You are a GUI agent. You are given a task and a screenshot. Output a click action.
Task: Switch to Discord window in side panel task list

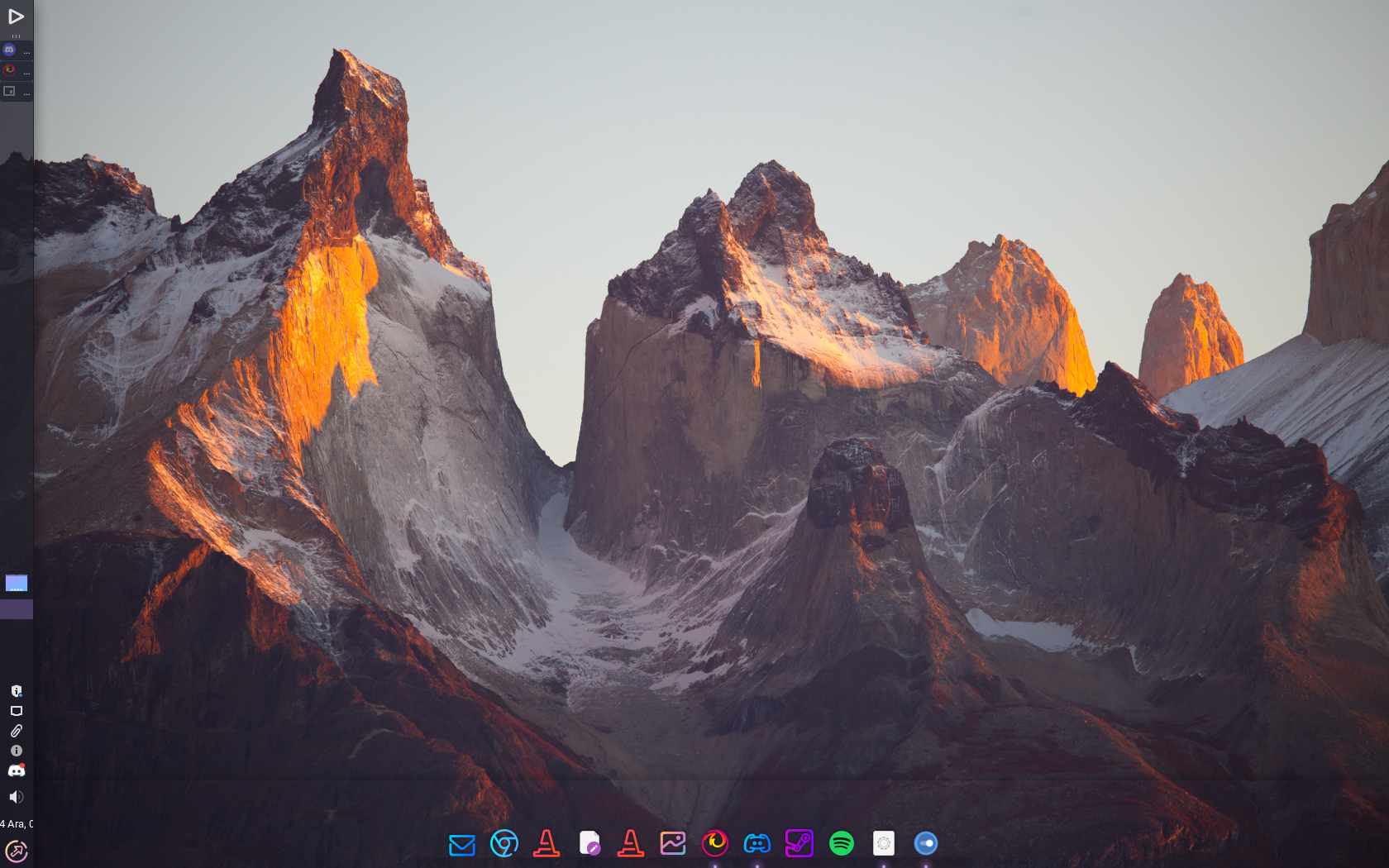(x=17, y=50)
